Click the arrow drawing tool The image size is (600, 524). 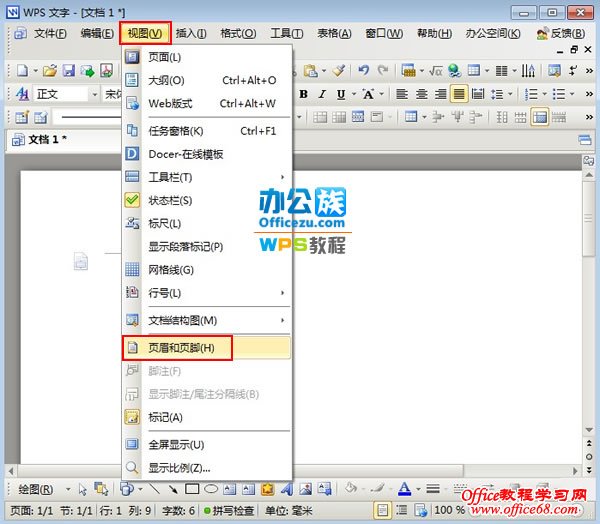173,489
